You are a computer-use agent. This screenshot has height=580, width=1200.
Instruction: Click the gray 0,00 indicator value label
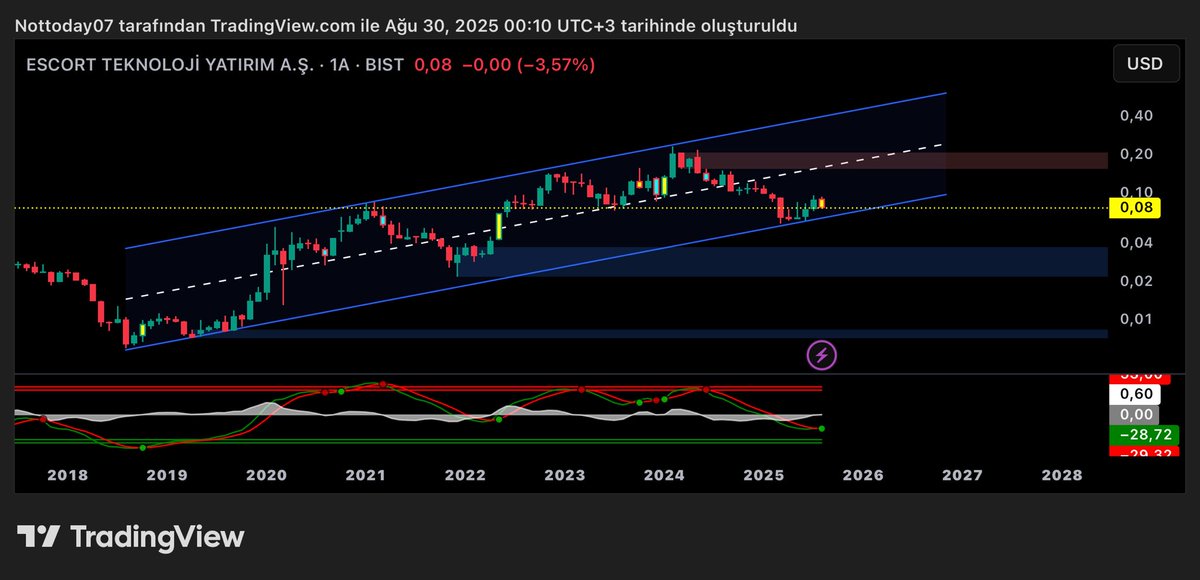(x=1136, y=414)
